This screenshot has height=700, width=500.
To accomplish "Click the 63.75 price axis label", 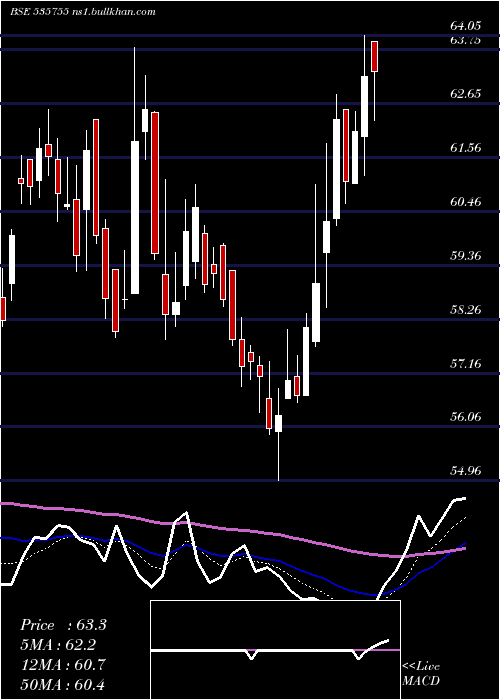I will (x=466, y=40).
